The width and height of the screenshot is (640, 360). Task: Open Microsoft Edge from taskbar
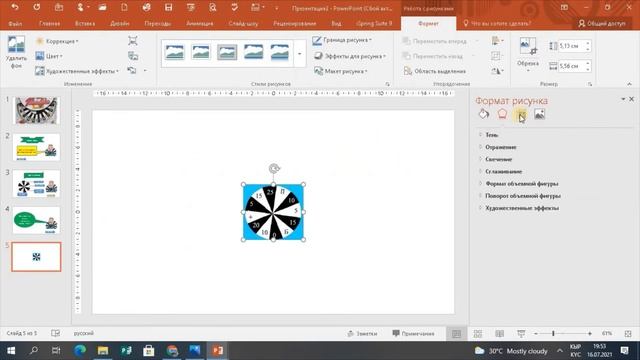pyautogui.click(x=80, y=351)
